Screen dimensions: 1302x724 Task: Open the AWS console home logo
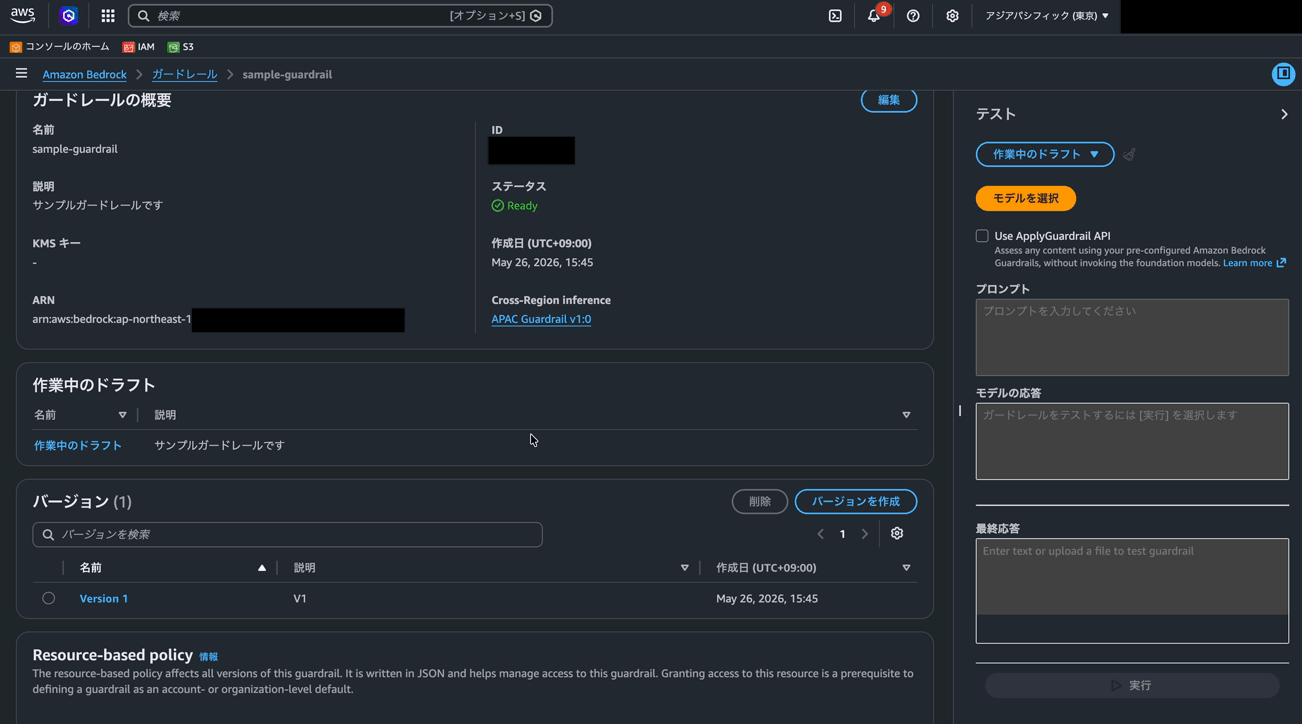tap(22, 15)
